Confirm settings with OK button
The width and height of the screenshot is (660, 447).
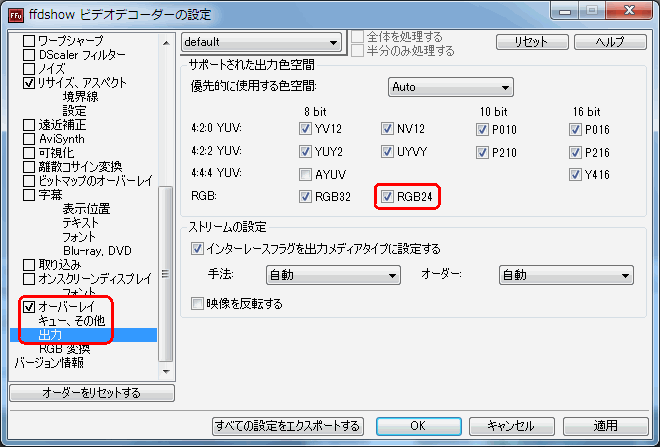point(418,426)
